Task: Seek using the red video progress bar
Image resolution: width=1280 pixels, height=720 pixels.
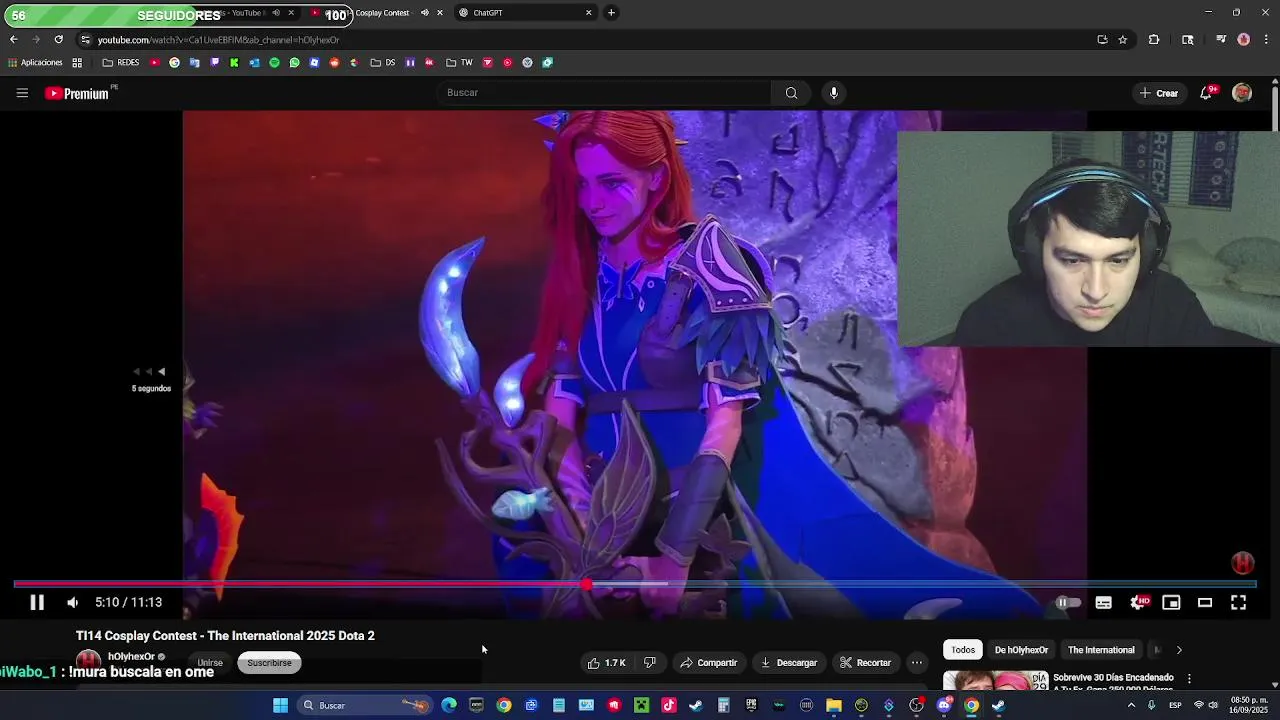Action: (x=635, y=584)
